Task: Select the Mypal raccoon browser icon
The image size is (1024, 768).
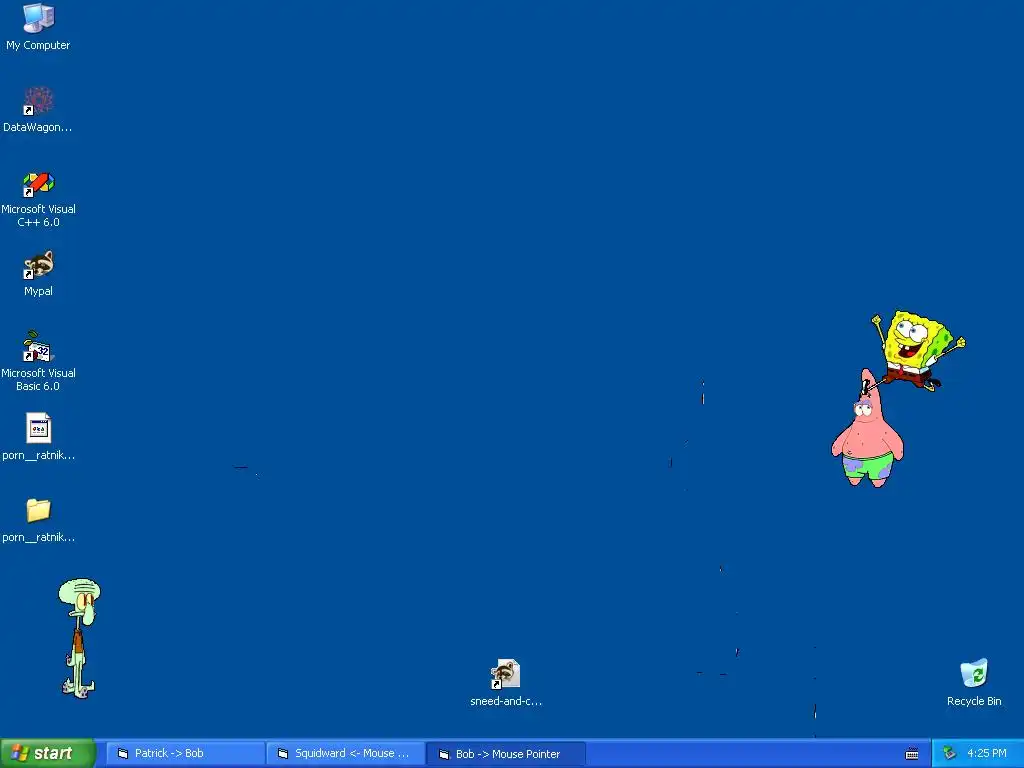Action: 39,265
